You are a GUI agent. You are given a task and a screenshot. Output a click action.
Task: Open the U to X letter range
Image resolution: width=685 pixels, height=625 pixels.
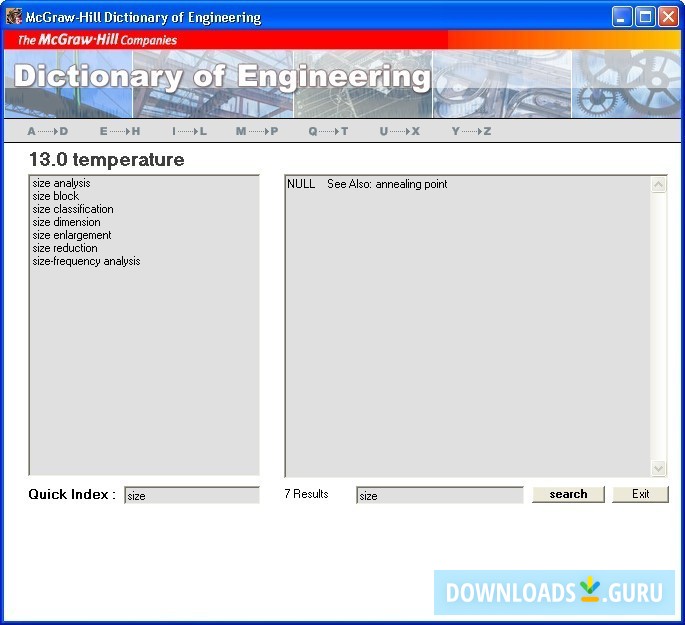pyautogui.click(x=400, y=131)
